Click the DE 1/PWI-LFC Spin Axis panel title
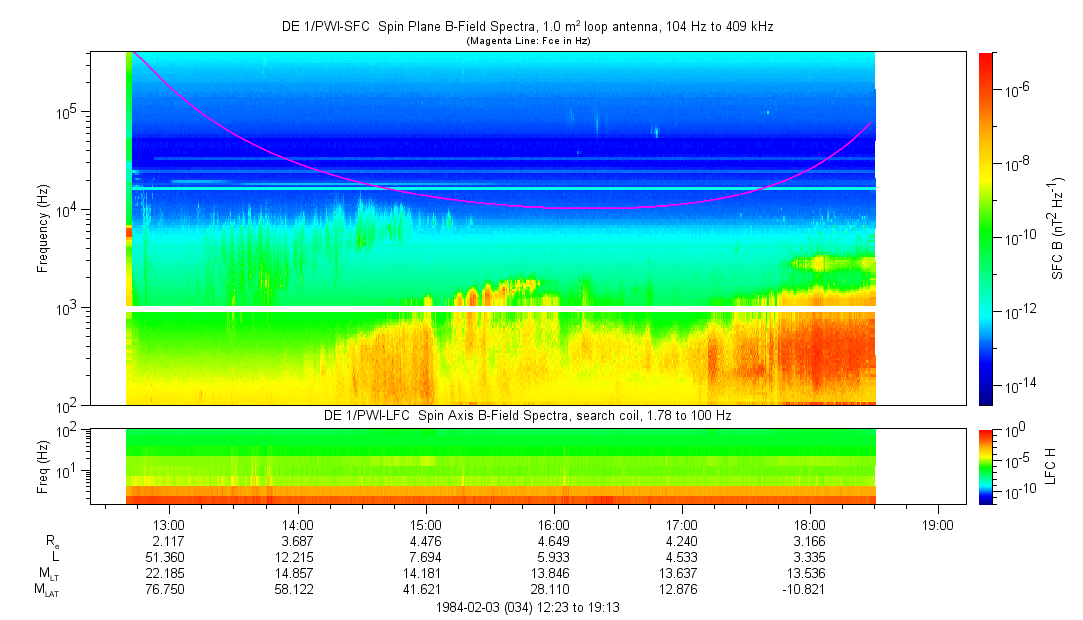The width and height of the screenshot is (1083, 620). click(527, 415)
